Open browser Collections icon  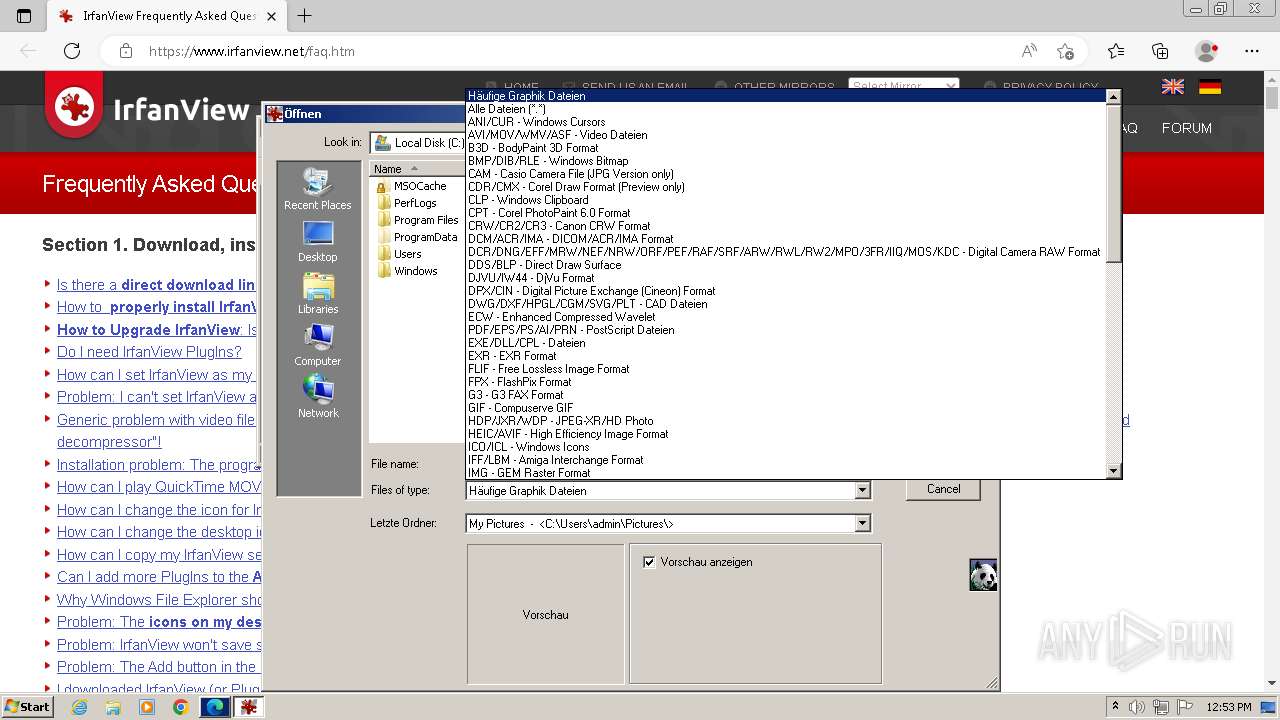click(x=1160, y=51)
